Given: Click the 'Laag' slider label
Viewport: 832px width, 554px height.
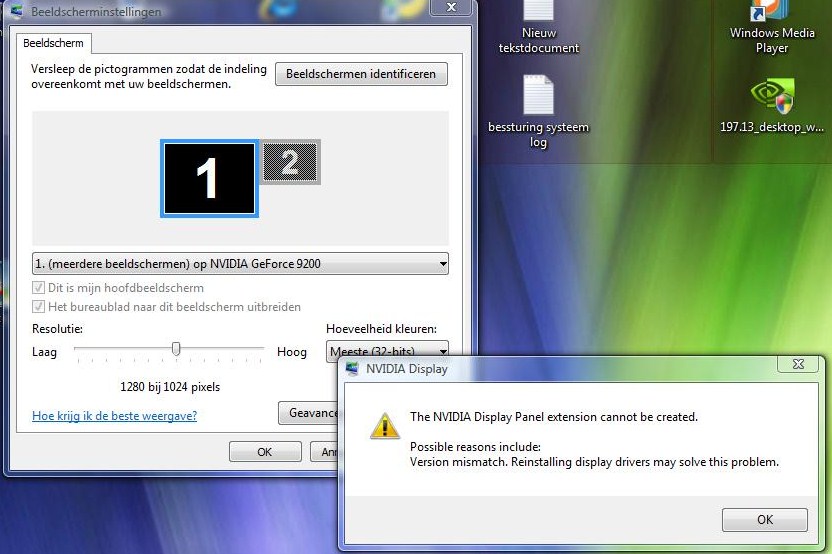Looking at the screenshot, I should (44, 352).
